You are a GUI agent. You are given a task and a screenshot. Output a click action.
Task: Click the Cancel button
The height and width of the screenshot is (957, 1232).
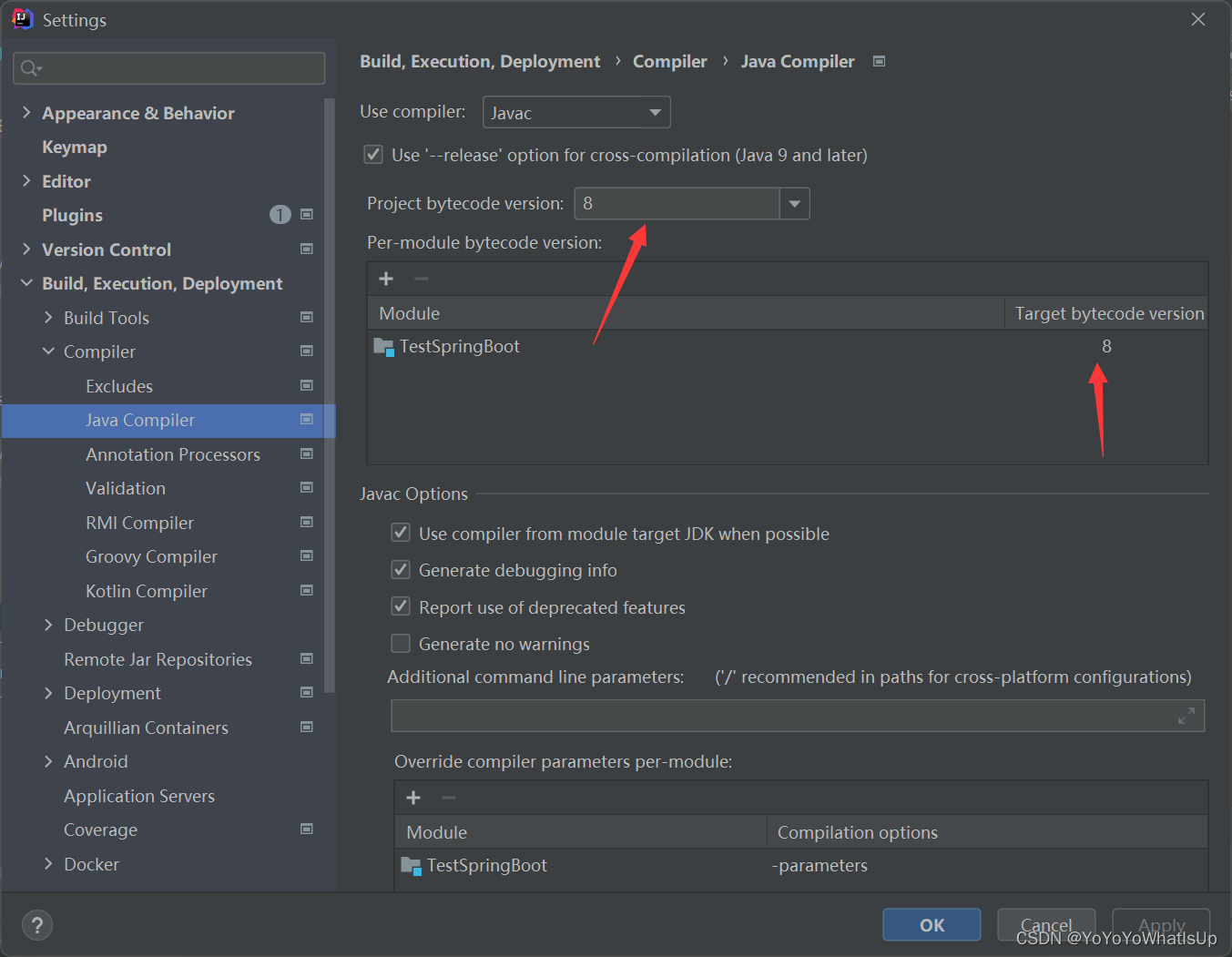[1046, 925]
